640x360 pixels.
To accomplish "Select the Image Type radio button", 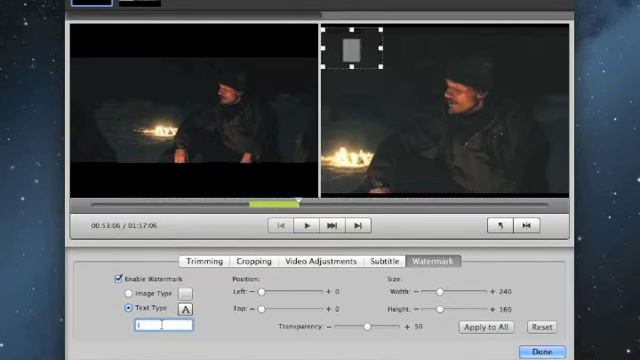I will click(128, 293).
